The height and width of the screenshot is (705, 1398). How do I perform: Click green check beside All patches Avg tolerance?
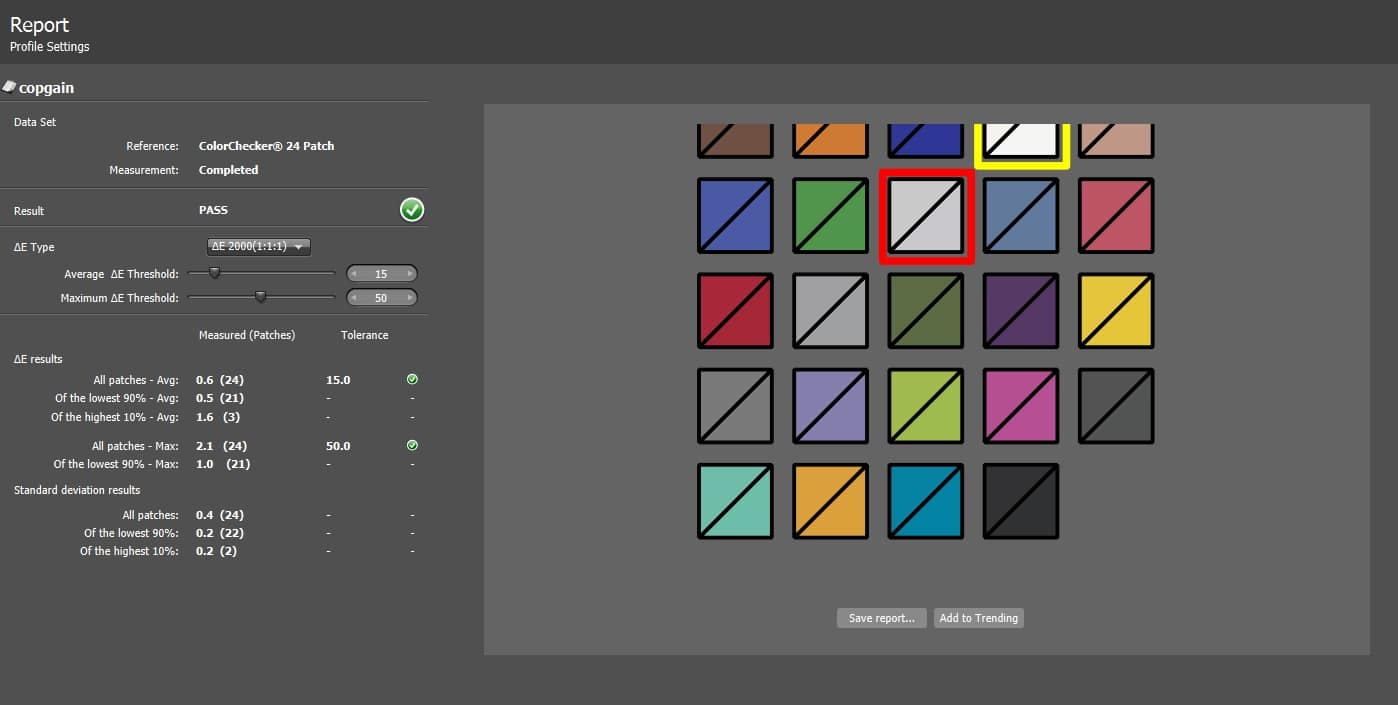(412, 380)
